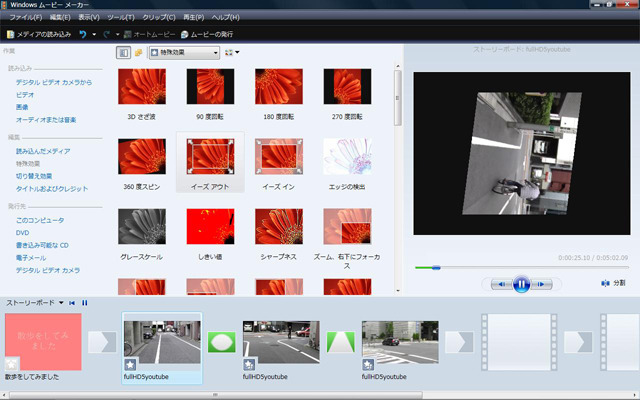Click the green circle transition cell

click(222, 342)
